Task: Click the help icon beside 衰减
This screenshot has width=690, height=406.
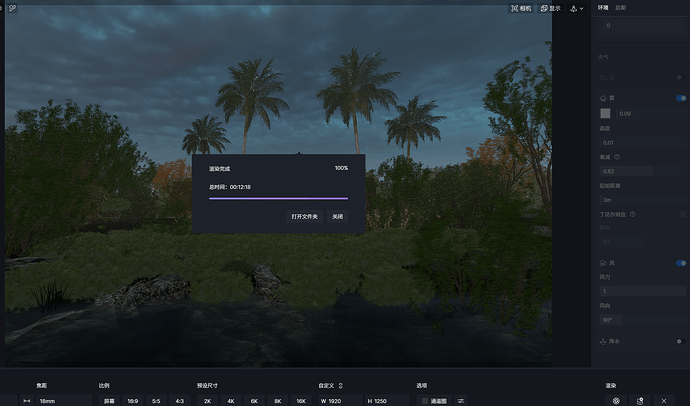Action: pyautogui.click(x=617, y=157)
